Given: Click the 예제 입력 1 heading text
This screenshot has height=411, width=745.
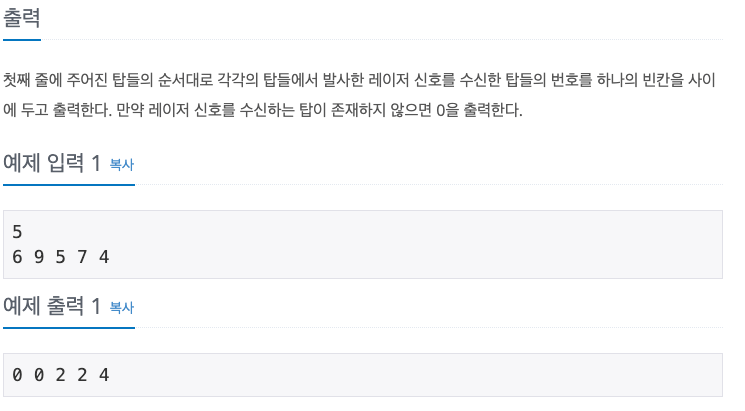Looking at the screenshot, I should (52, 164).
